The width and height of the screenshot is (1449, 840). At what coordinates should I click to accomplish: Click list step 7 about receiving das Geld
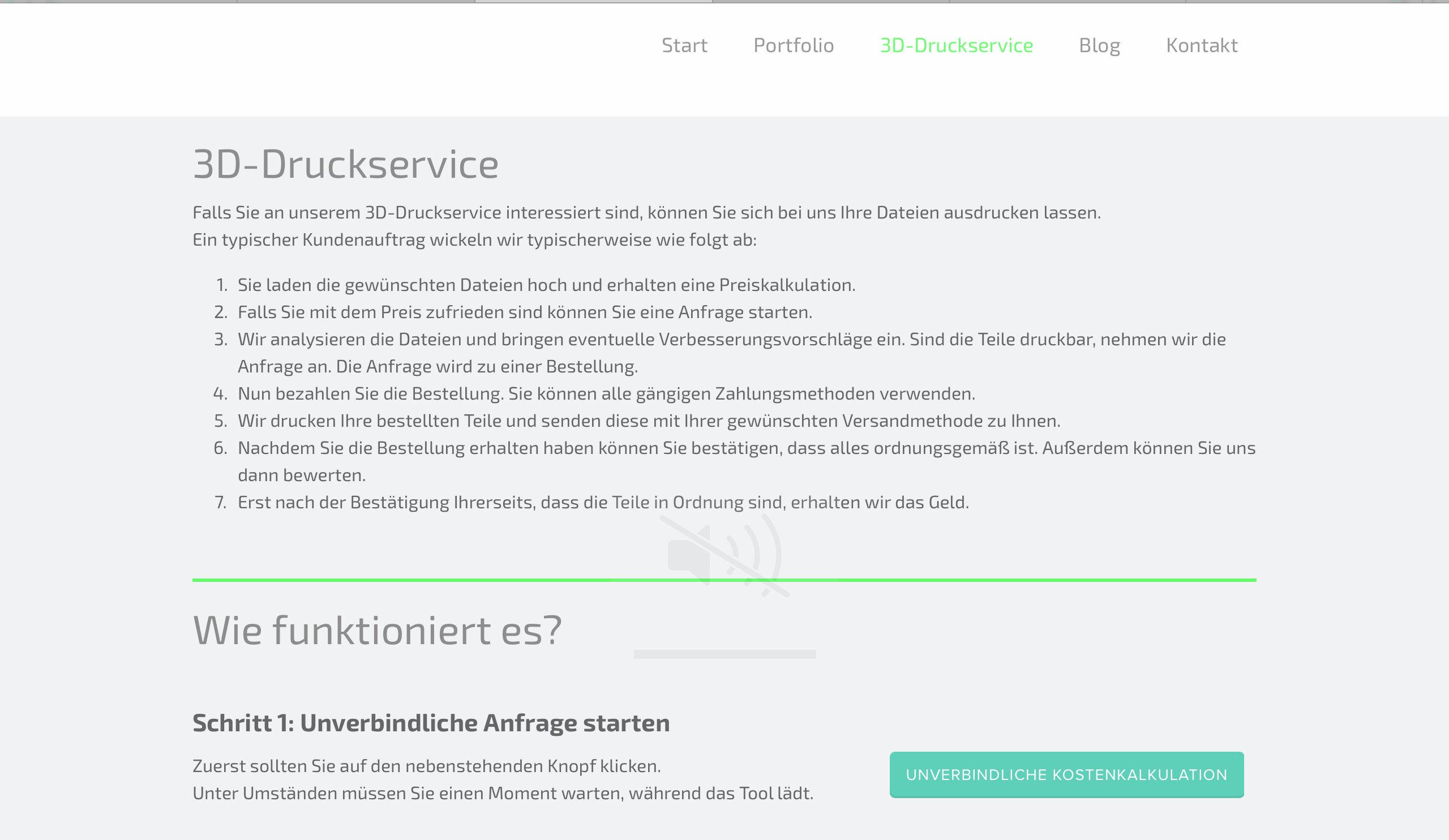click(x=603, y=503)
